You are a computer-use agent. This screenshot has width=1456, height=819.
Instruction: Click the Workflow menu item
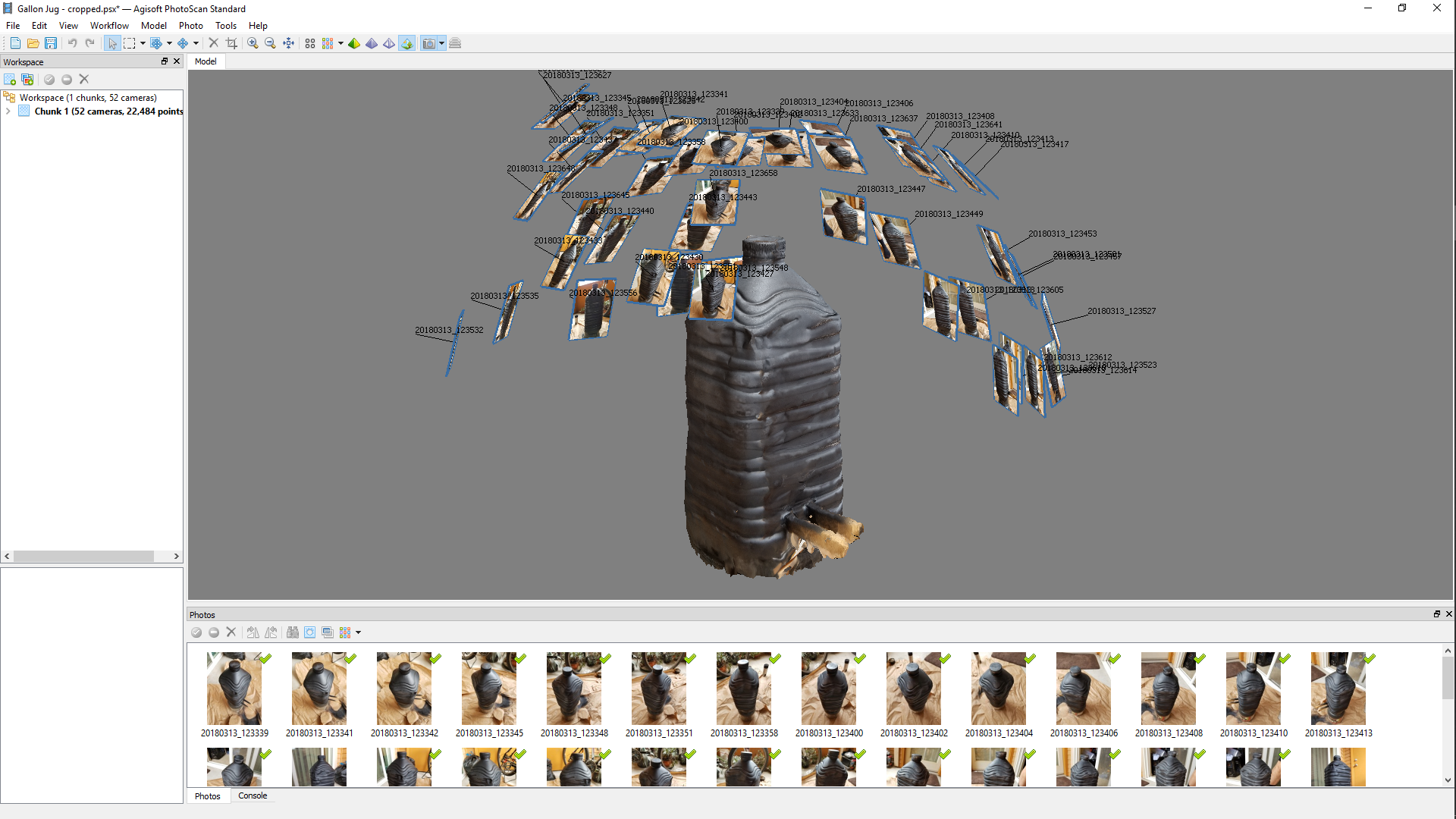(107, 25)
